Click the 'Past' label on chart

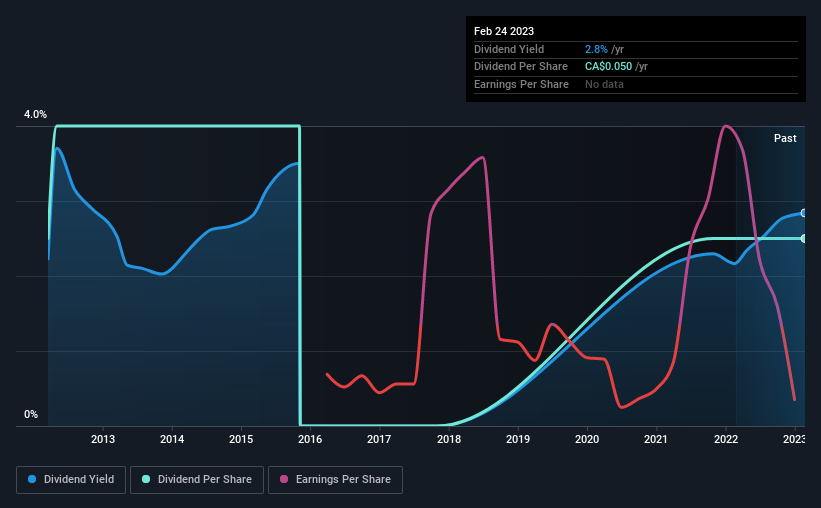tap(785, 138)
